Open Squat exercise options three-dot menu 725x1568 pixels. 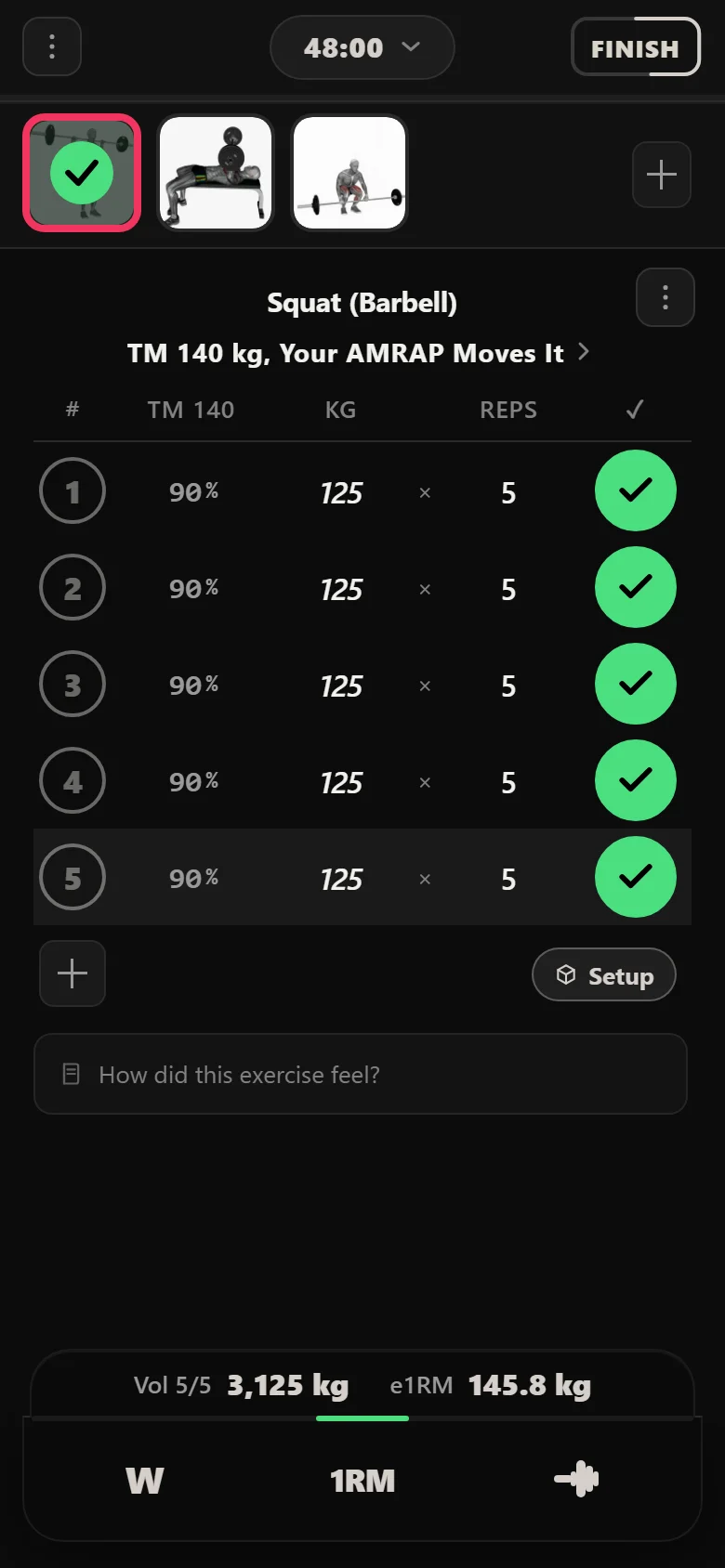[666, 297]
